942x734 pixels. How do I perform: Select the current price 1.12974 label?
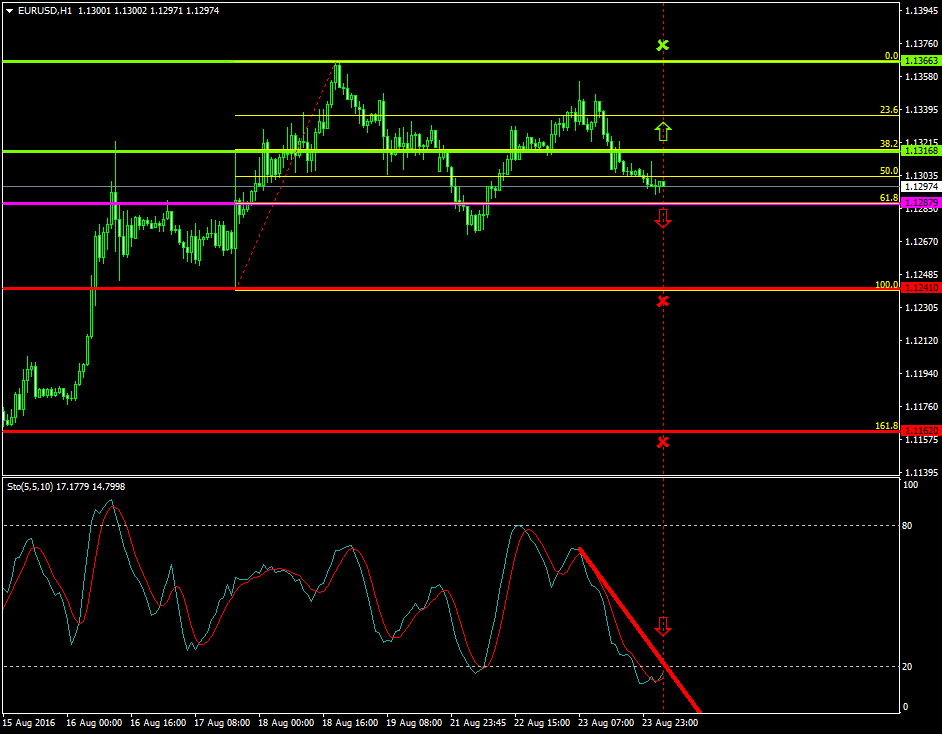[x=920, y=186]
